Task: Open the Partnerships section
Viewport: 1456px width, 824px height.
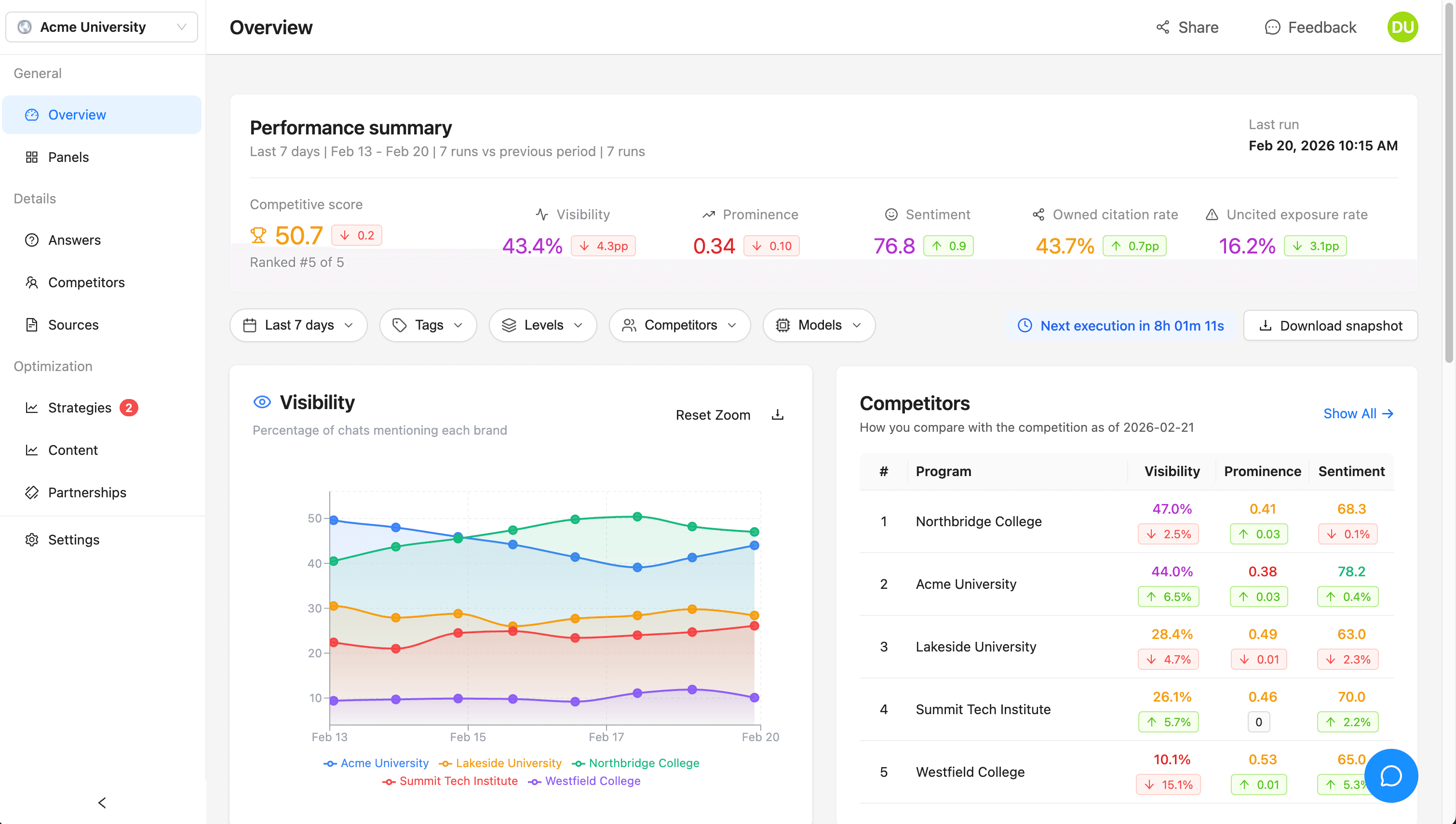Action: pos(87,492)
